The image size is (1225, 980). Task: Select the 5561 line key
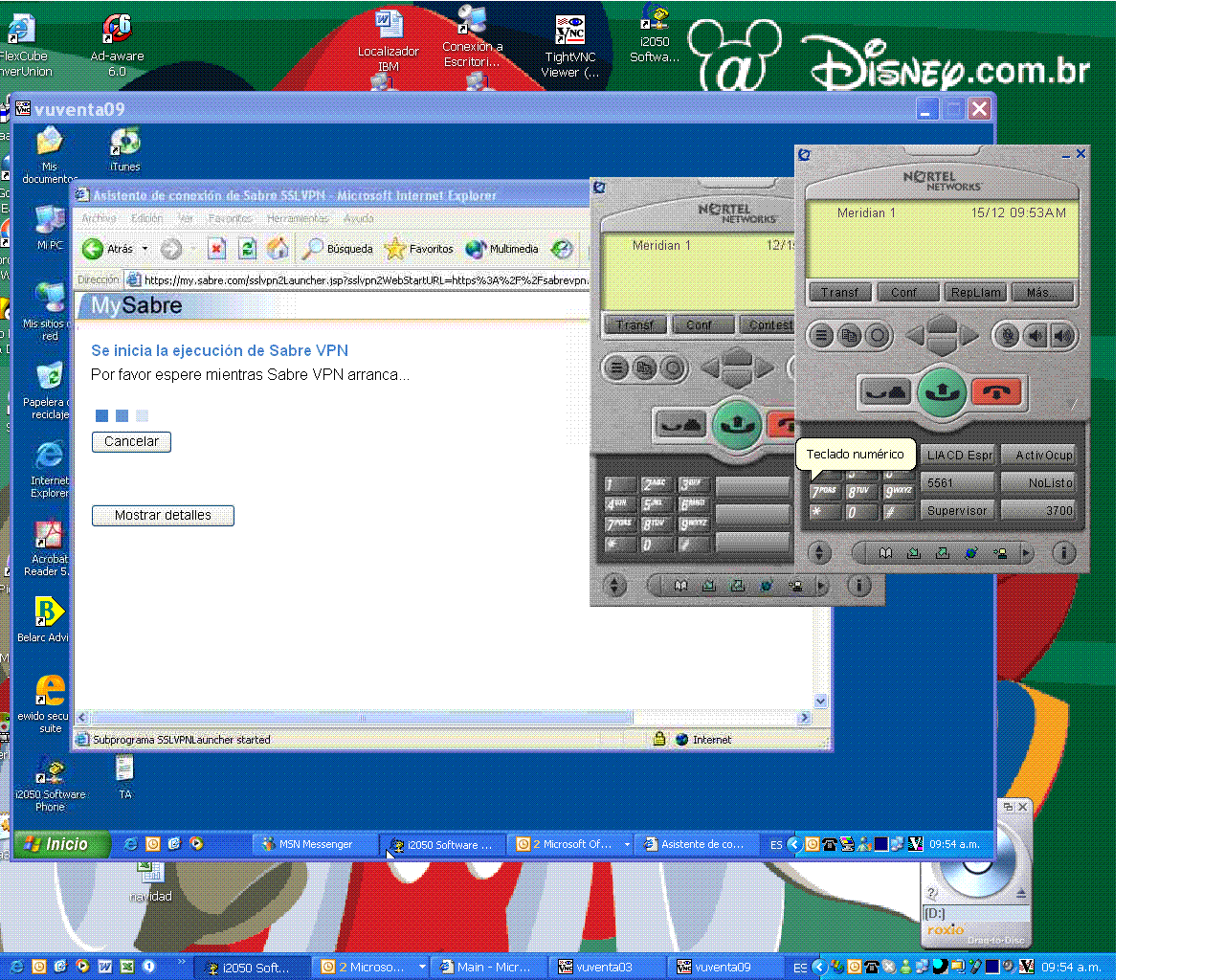pos(957,483)
